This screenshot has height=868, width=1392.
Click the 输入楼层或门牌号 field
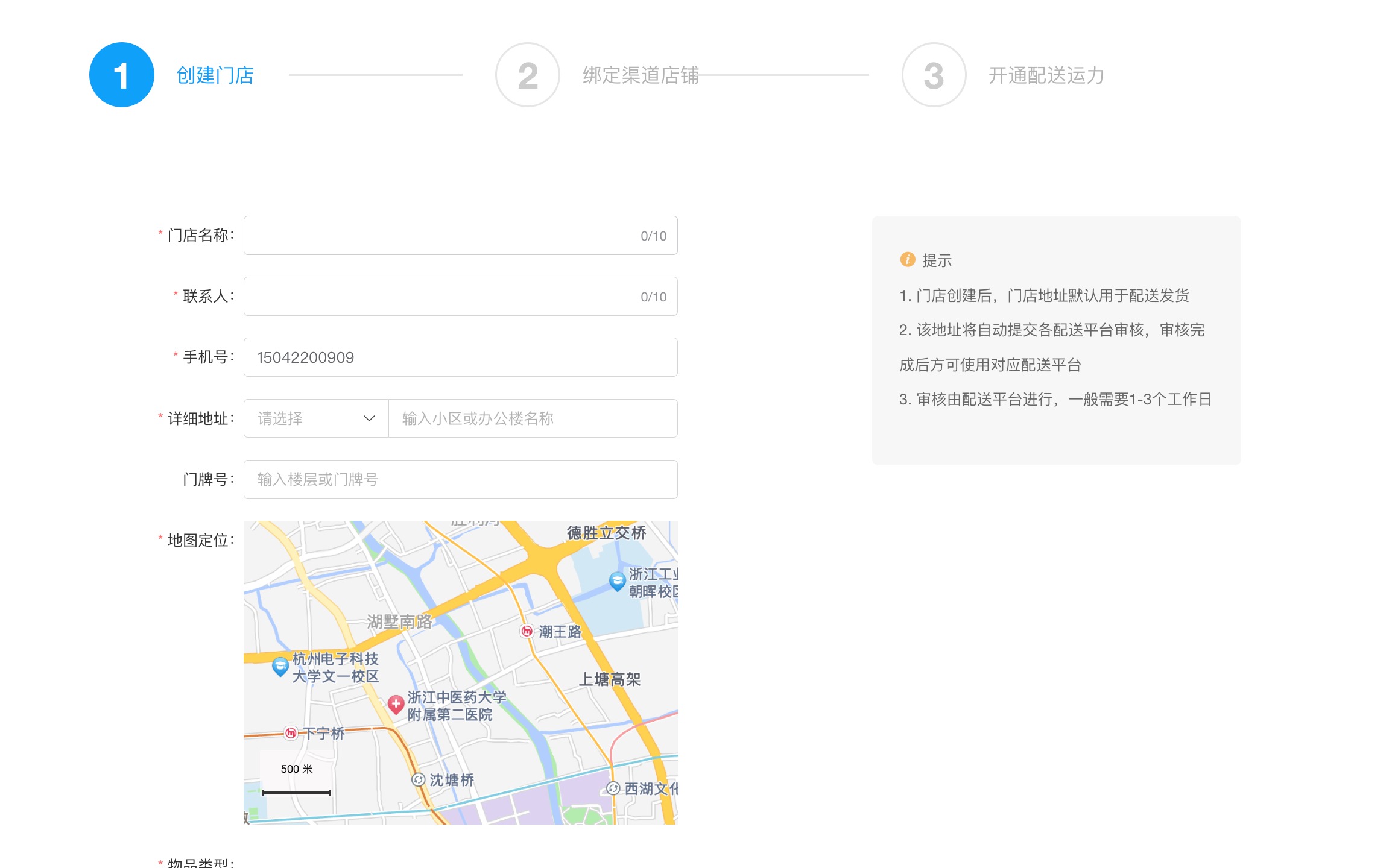click(461, 479)
